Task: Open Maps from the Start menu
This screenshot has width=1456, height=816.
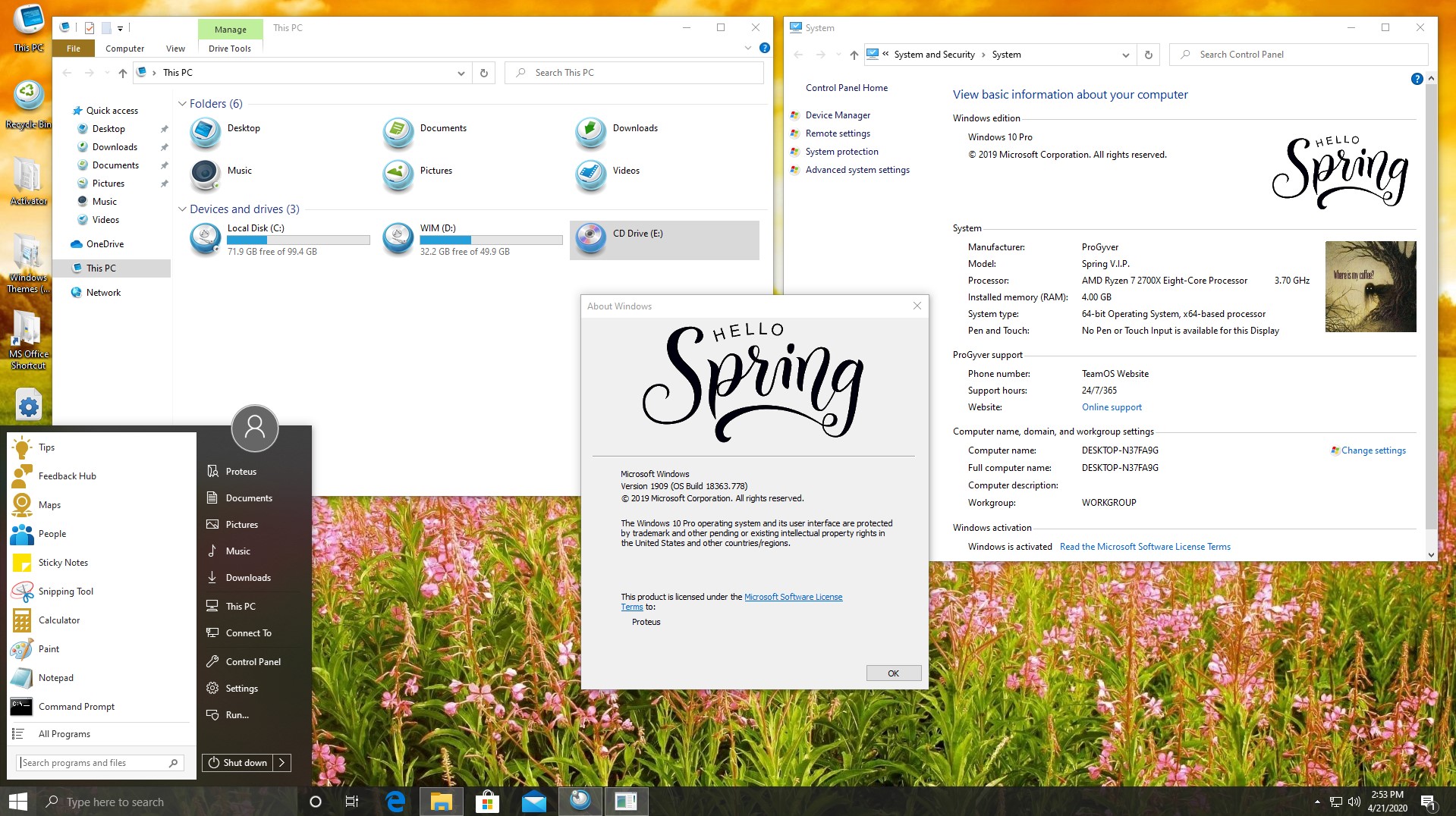Action: tap(102, 505)
